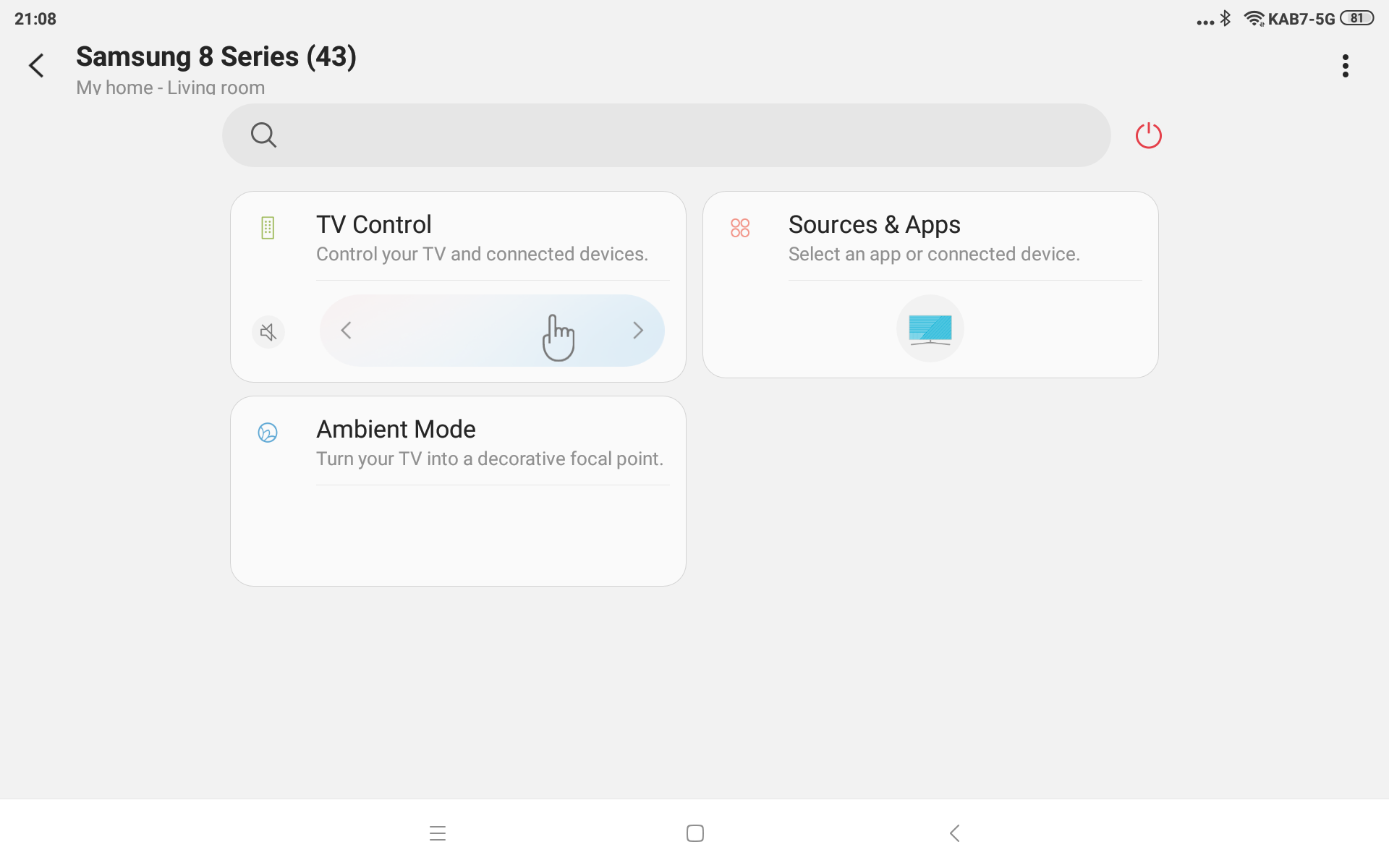This screenshot has height=868, width=1389.
Task: Open the TV Control card title
Action: (373, 225)
